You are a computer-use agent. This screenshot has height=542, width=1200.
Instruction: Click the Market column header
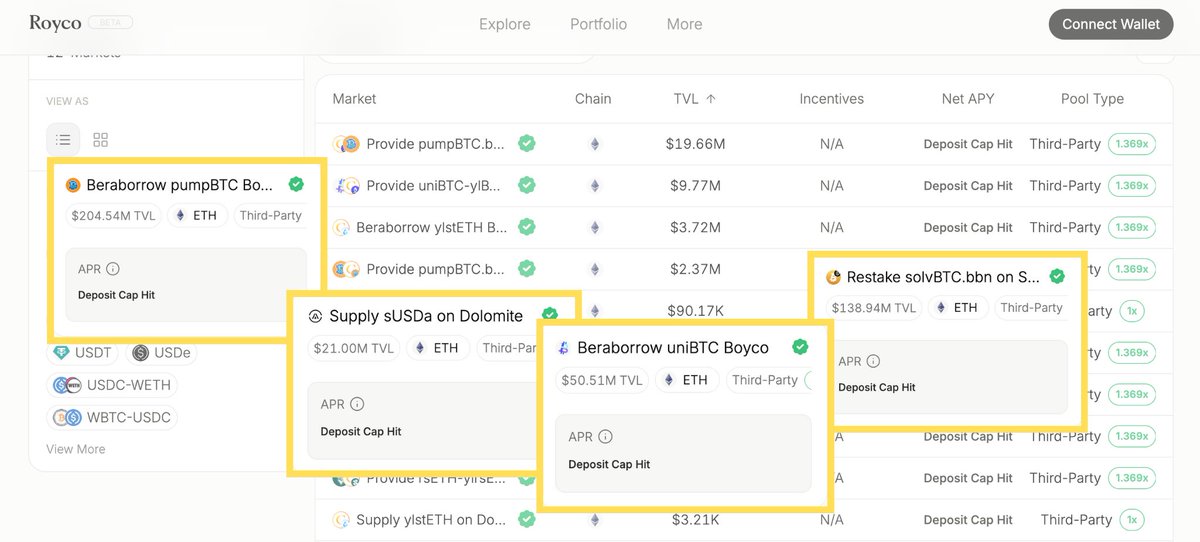354,99
